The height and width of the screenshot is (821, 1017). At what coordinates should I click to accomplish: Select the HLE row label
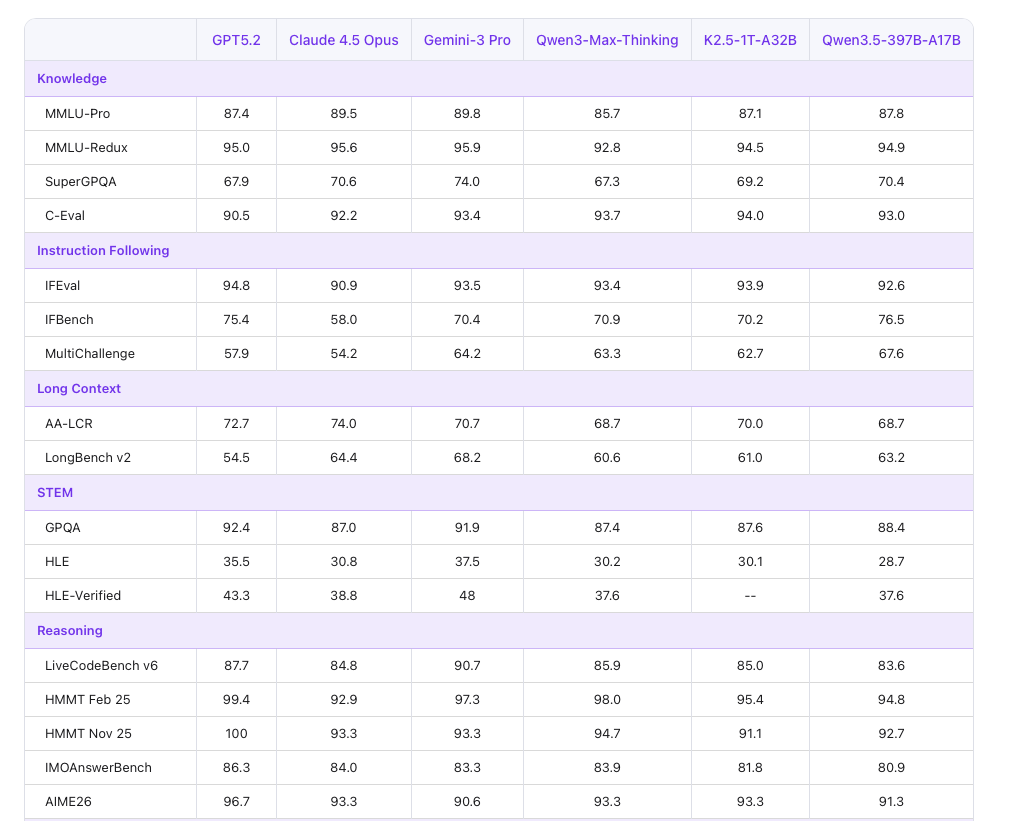pyautogui.click(x=57, y=562)
